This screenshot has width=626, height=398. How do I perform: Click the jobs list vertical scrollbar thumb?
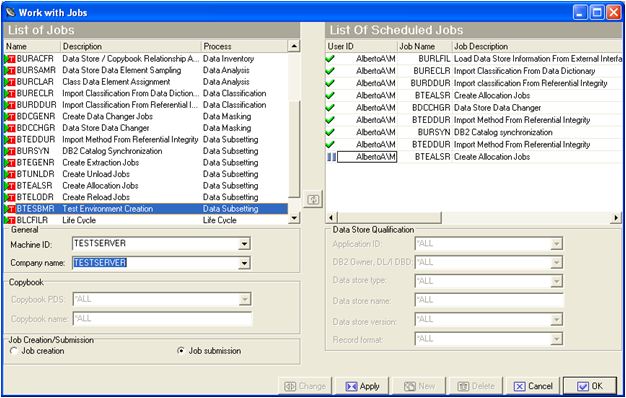coord(294,149)
